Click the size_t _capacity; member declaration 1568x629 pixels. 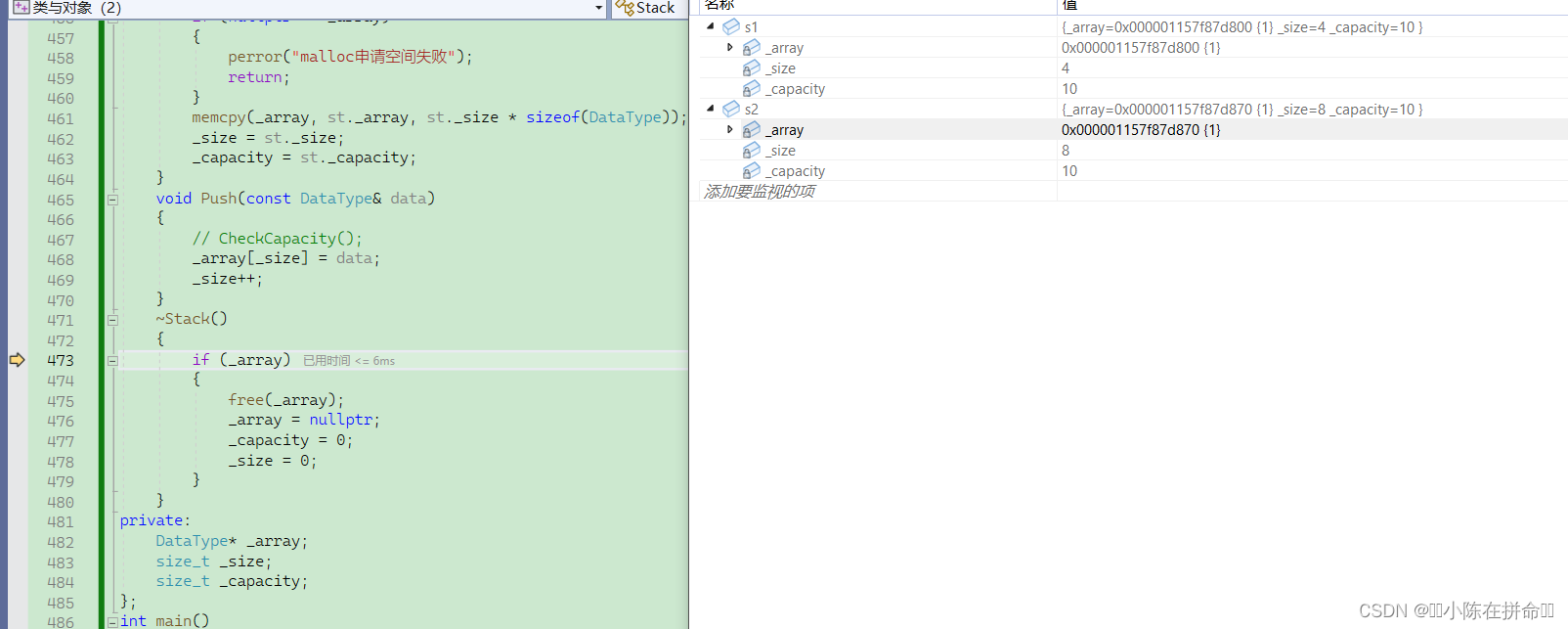(x=232, y=581)
